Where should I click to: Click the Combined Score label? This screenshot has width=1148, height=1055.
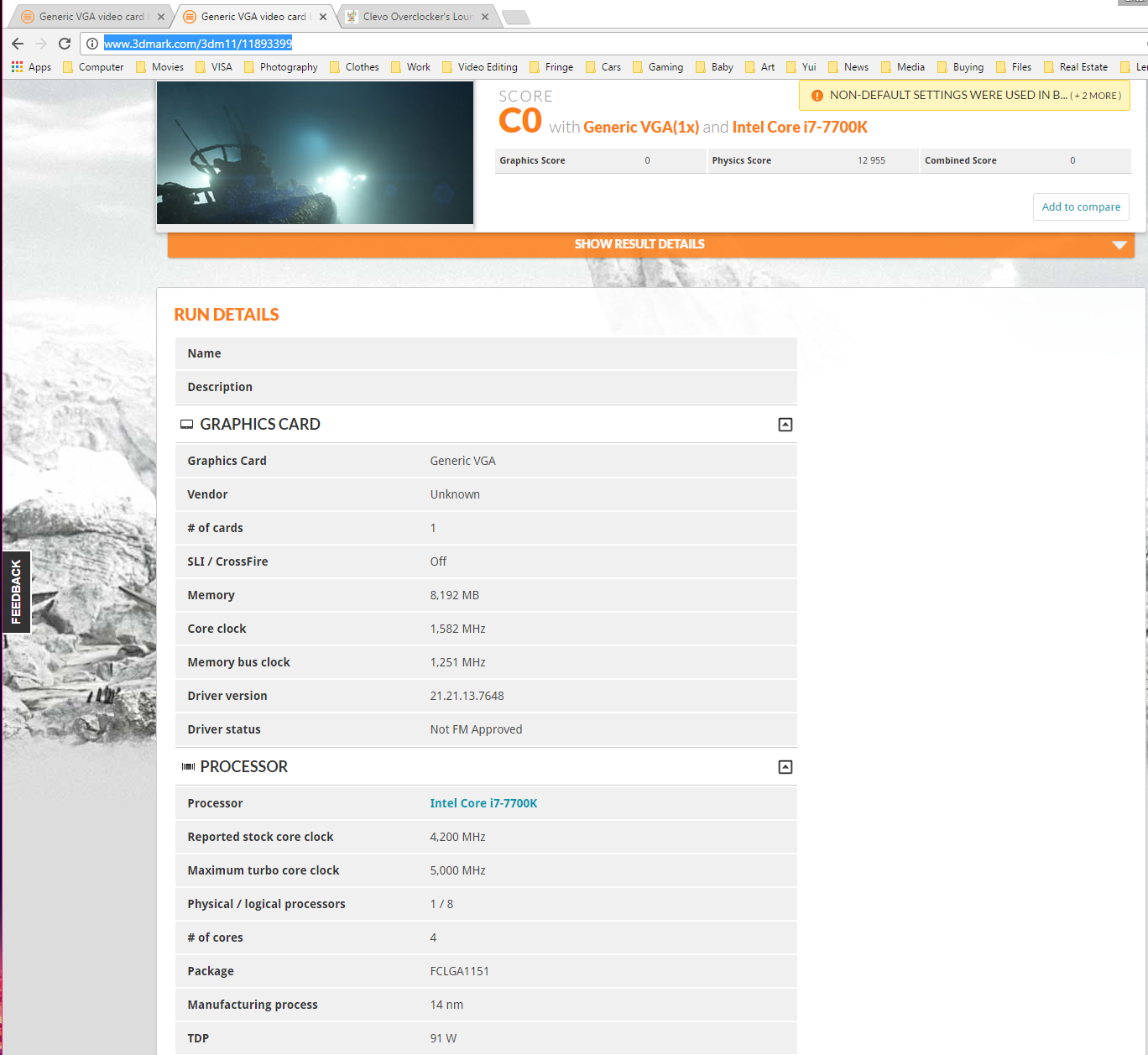coord(961,160)
